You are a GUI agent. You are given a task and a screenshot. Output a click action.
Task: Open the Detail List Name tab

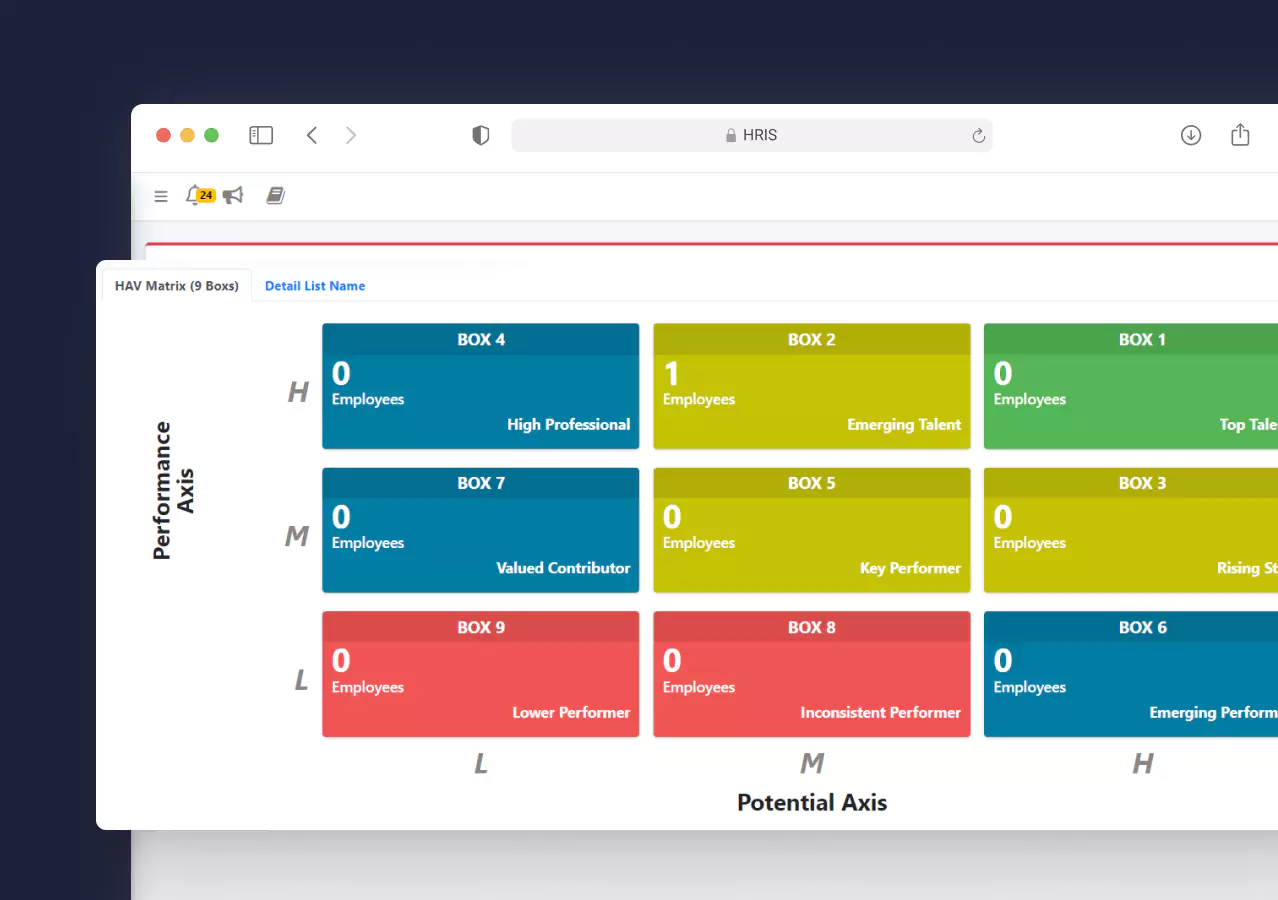[x=315, y=286]
